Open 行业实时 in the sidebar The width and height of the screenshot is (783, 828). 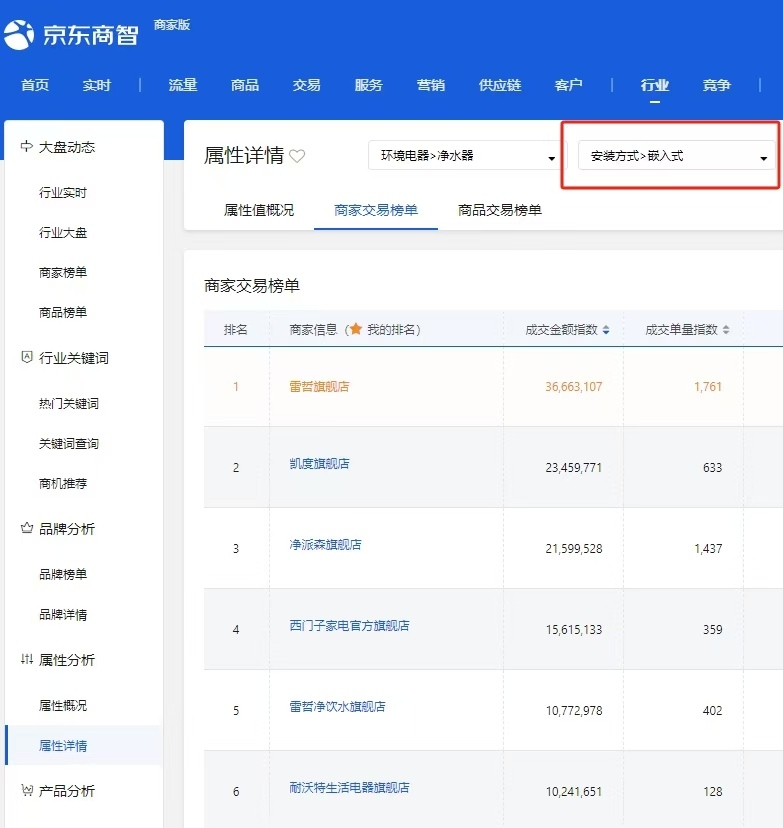(63, 193)
